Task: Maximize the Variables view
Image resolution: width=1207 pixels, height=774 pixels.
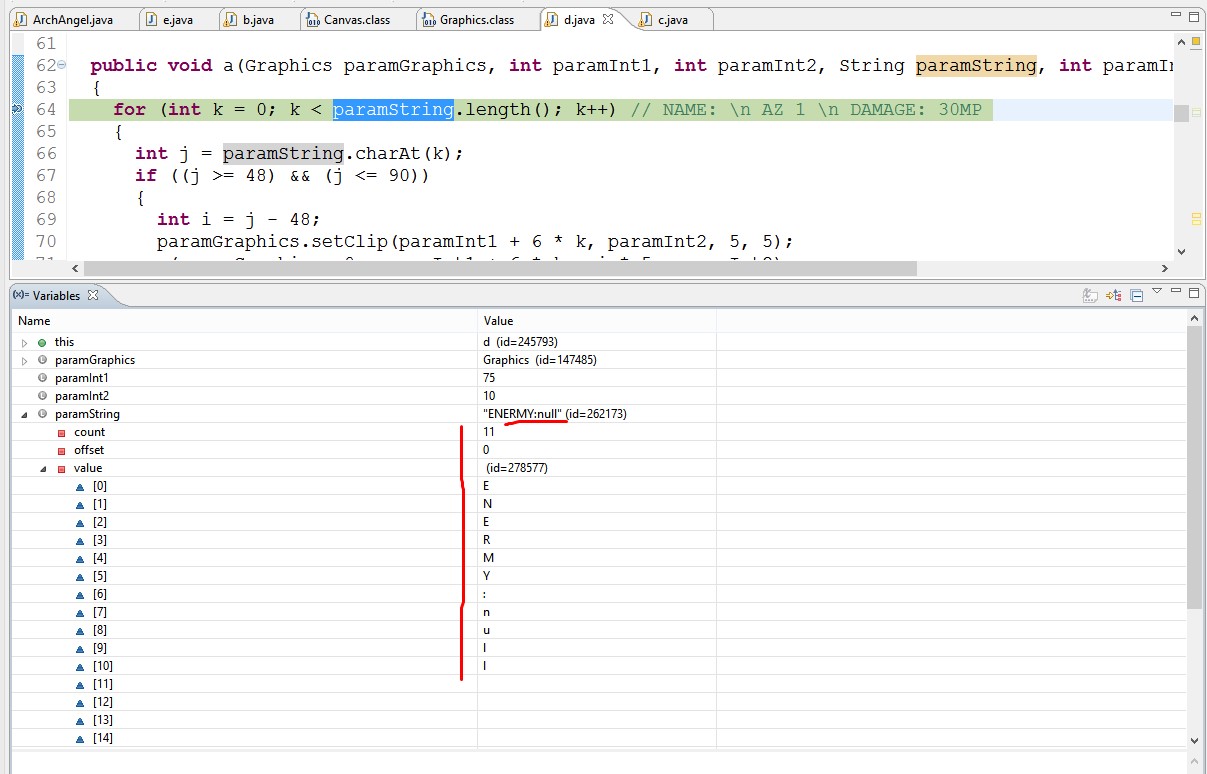Action: click(1193, 294)
